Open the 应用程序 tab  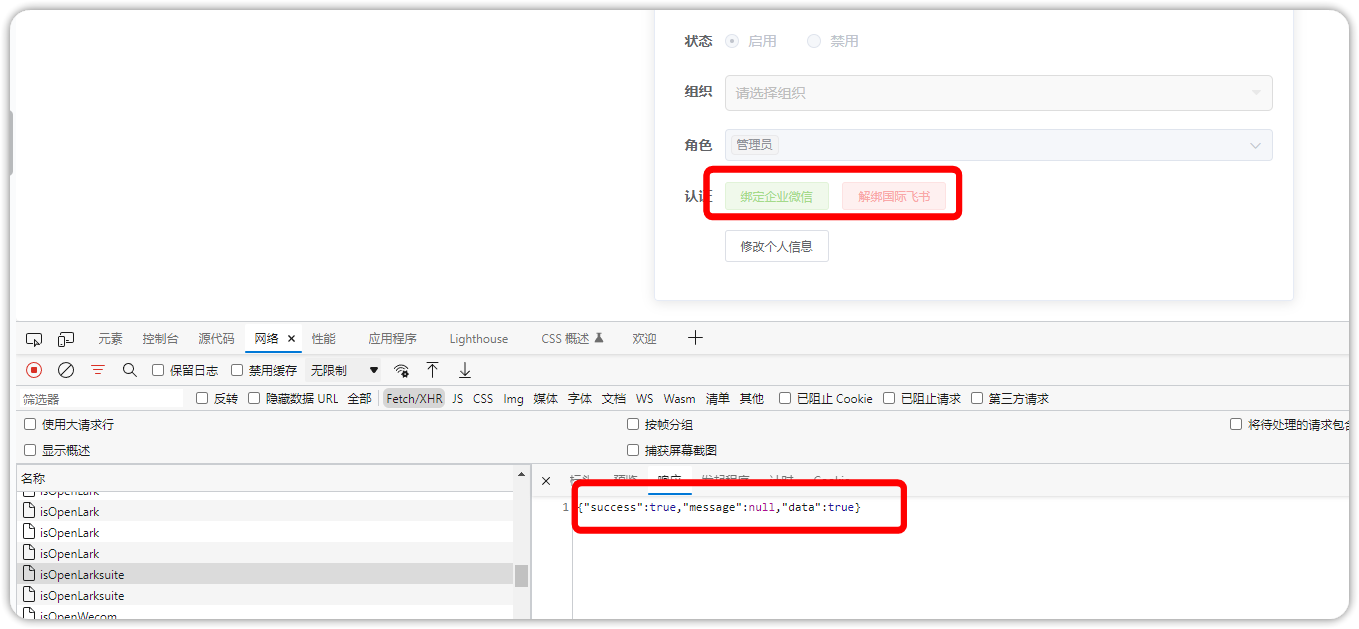(x=392, y=339)
